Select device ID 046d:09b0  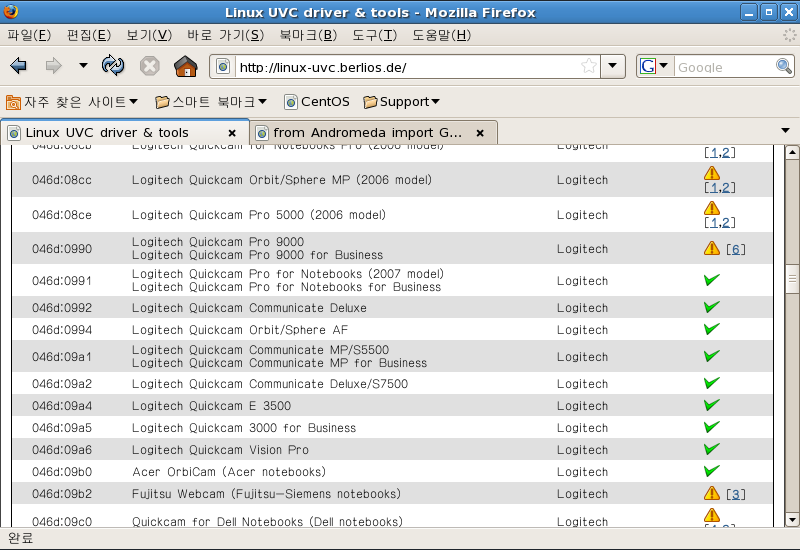(x=62, y=472)
